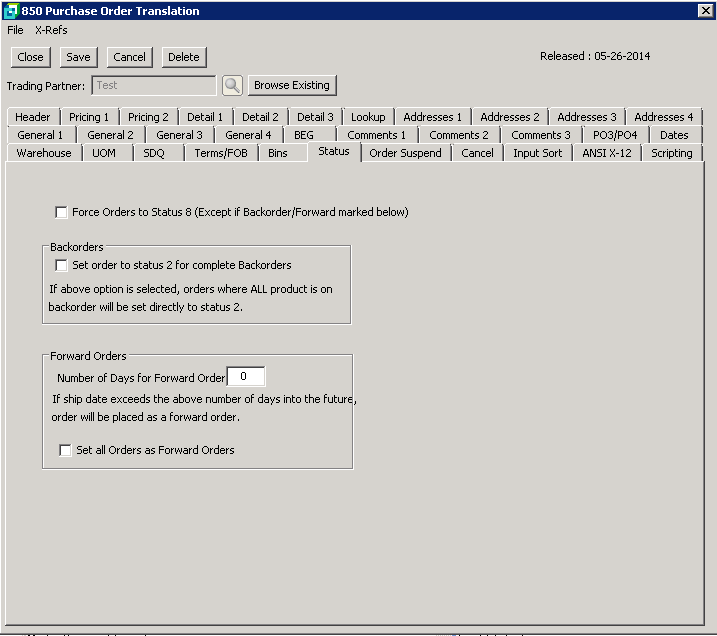Select the PO3/PO4 tab
This screenshot has height=636, width=717.
pyautogui.click(x=615, y=135)
